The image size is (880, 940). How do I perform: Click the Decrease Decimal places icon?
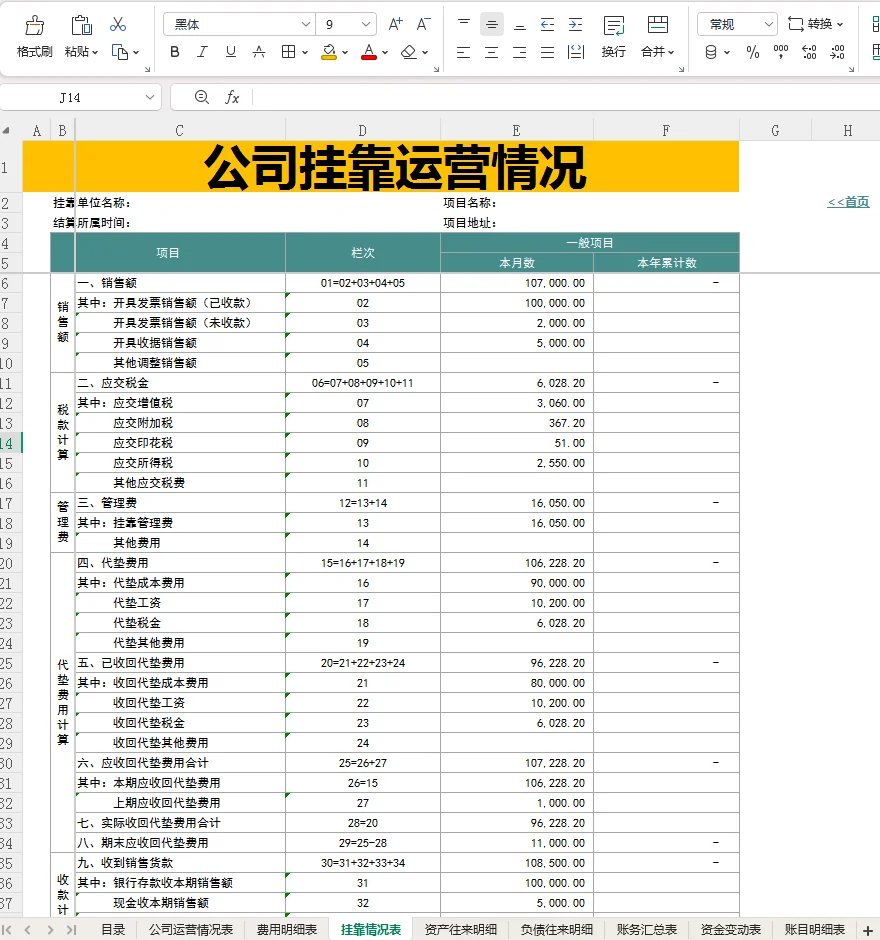(837, 53)
